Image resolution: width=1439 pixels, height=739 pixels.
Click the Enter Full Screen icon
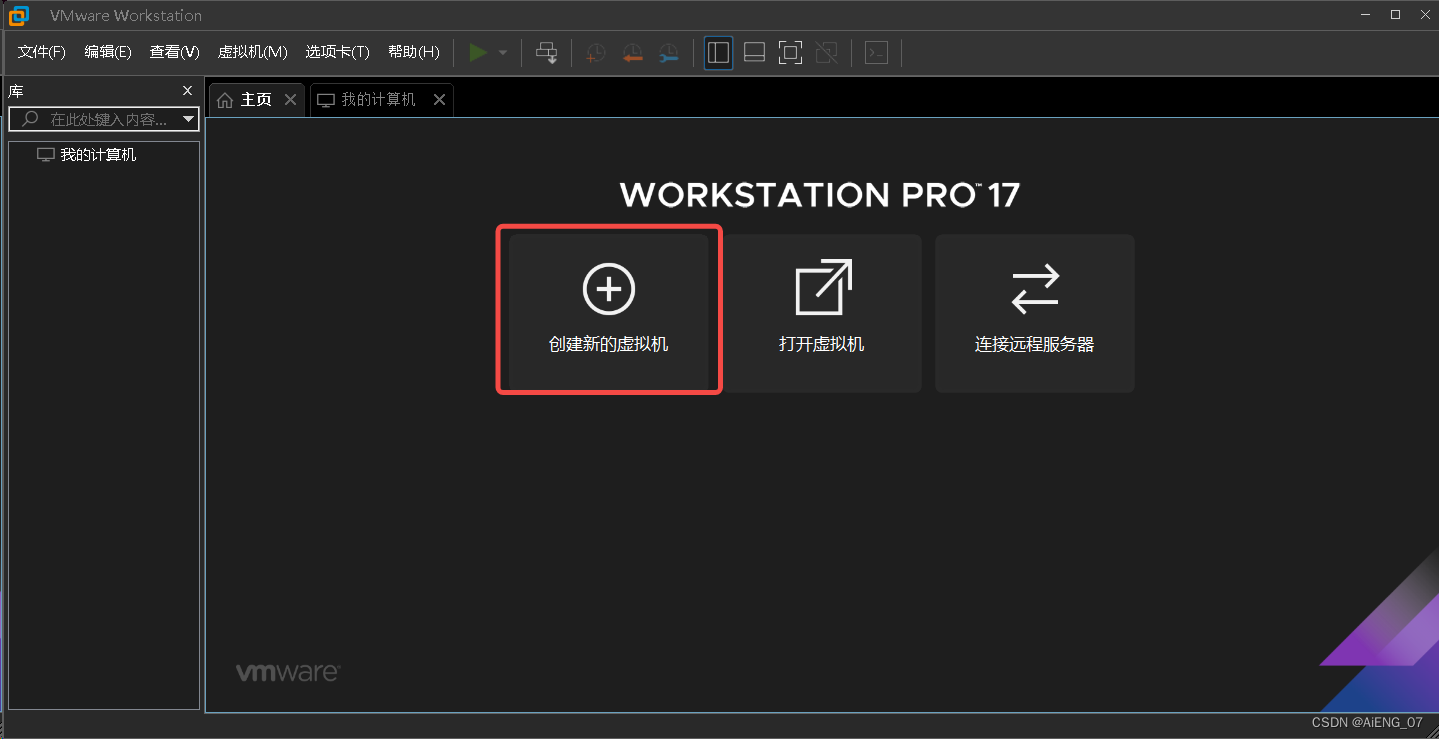point(790,52)
